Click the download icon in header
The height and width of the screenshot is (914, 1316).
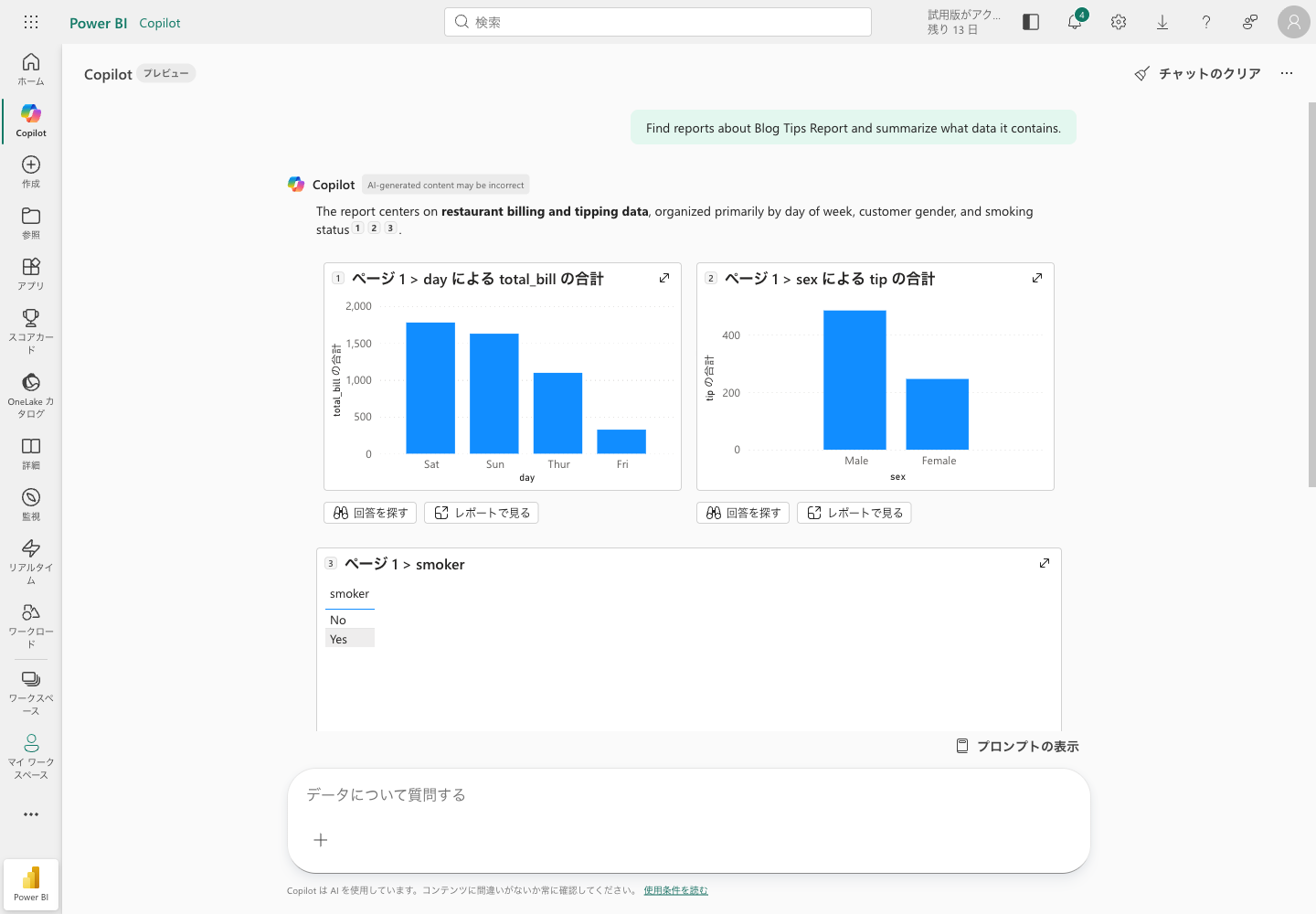pos(1162,22)
